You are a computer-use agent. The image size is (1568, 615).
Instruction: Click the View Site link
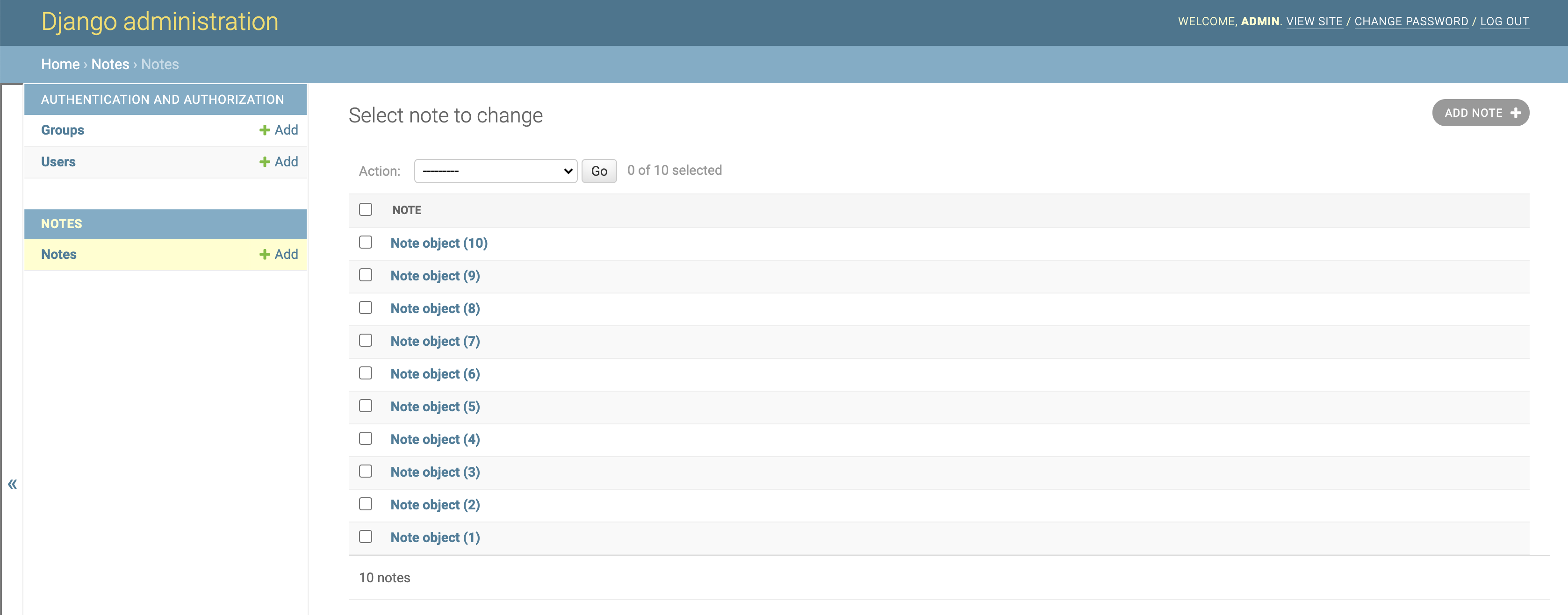pos(1314,21)
